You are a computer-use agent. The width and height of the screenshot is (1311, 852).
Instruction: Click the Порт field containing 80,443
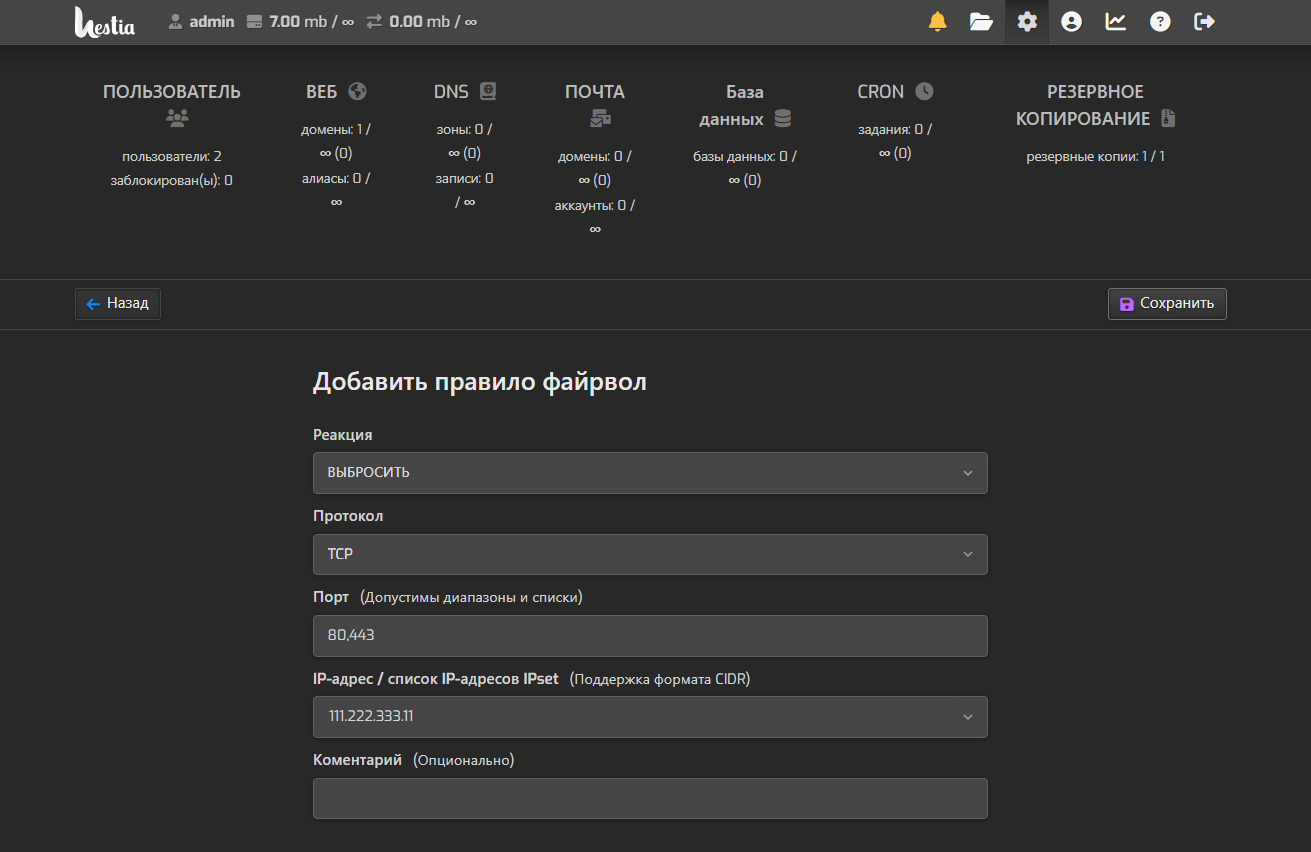[x=650, y=636]
